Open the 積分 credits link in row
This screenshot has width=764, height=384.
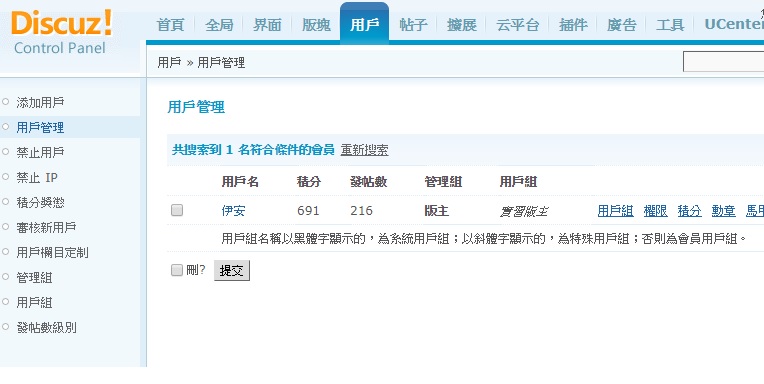click(x=689, y=211)
